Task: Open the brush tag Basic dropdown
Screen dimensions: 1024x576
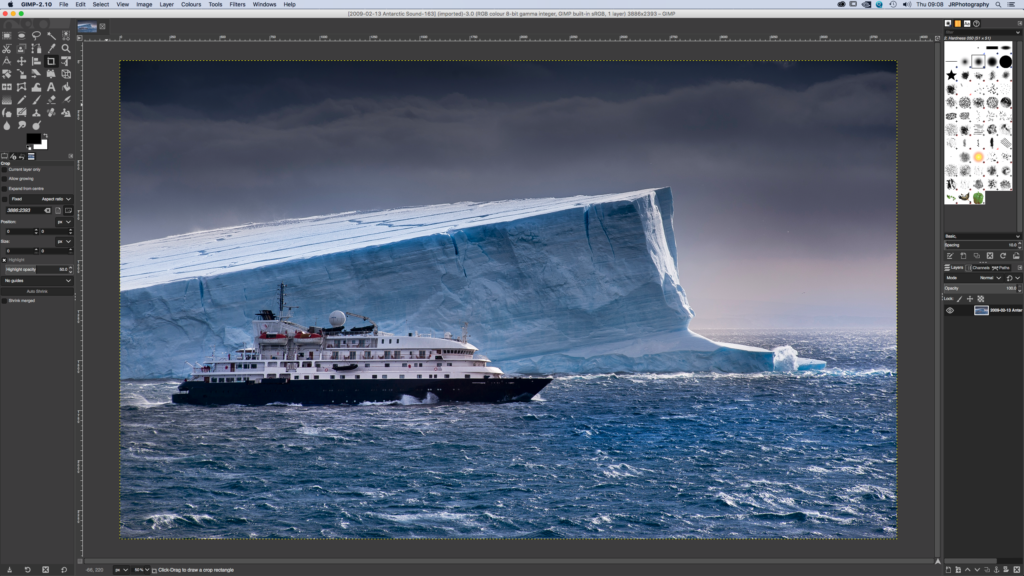Action: click(982, 236)
